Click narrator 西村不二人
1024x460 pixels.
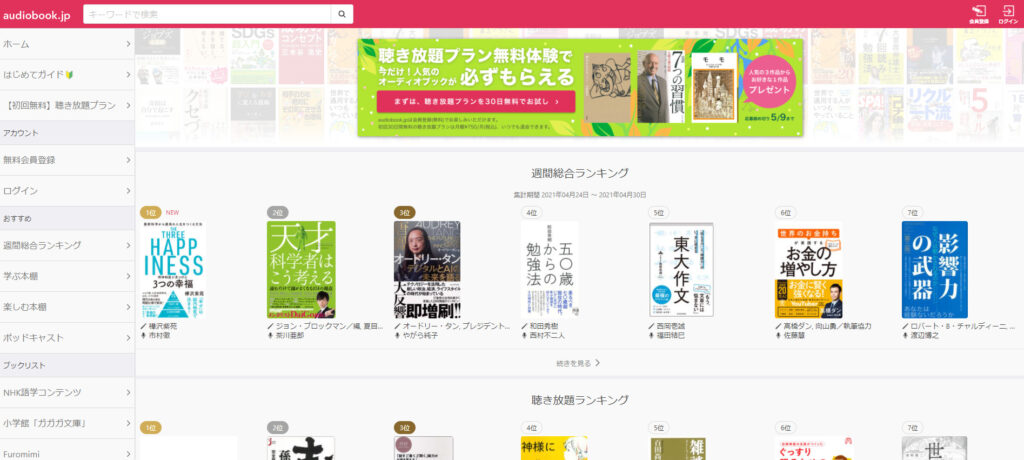(x=547, y=336)
